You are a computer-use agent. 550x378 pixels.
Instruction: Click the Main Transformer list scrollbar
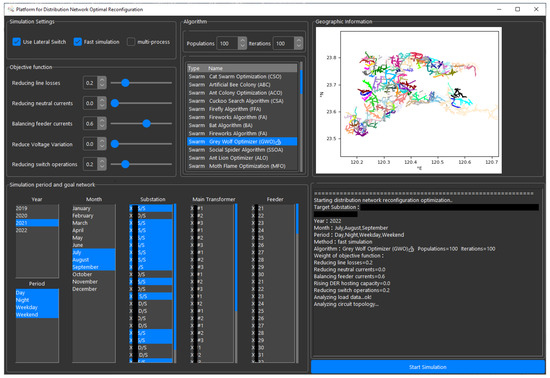(236, 283)
